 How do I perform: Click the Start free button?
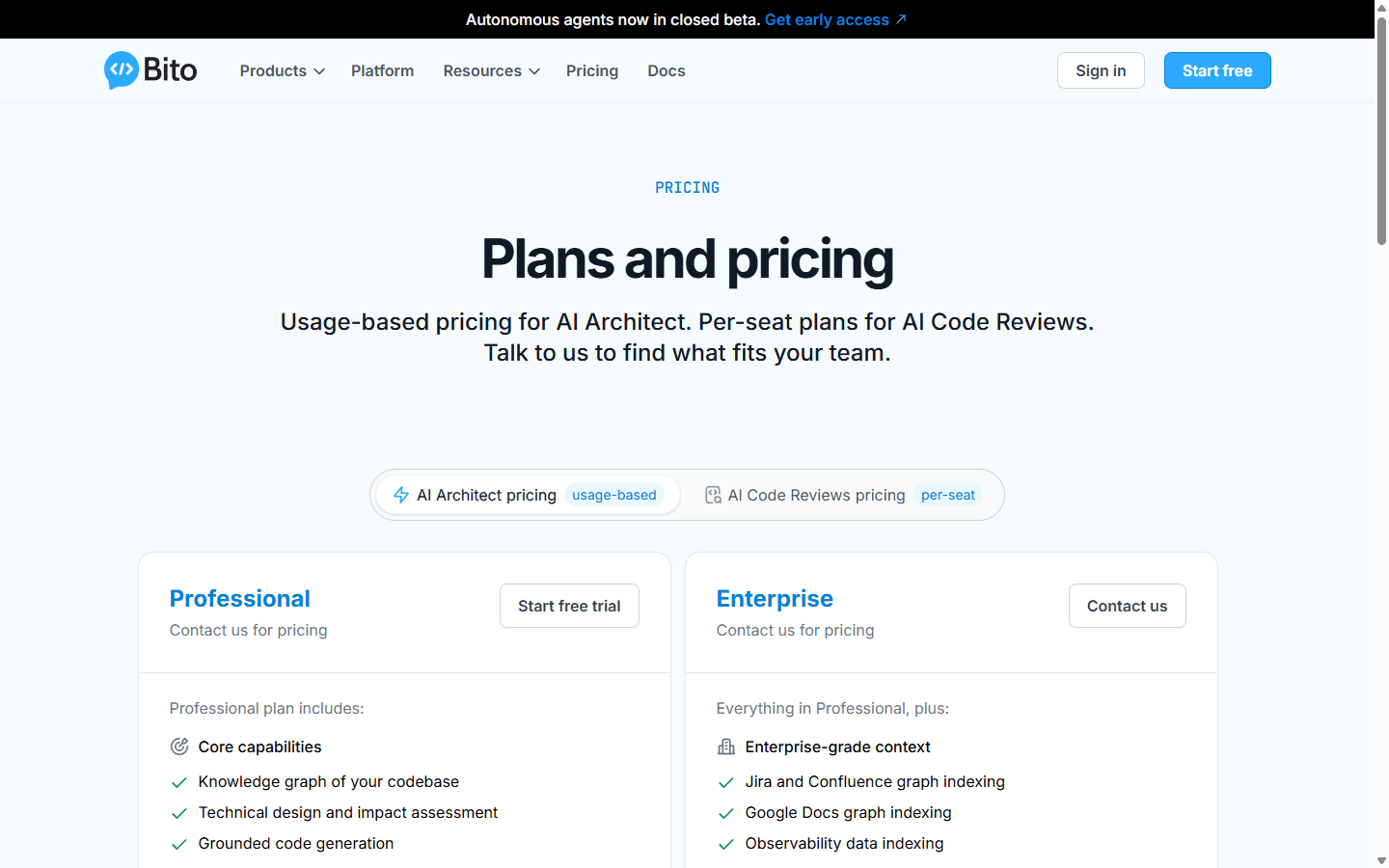point(1217,70)
